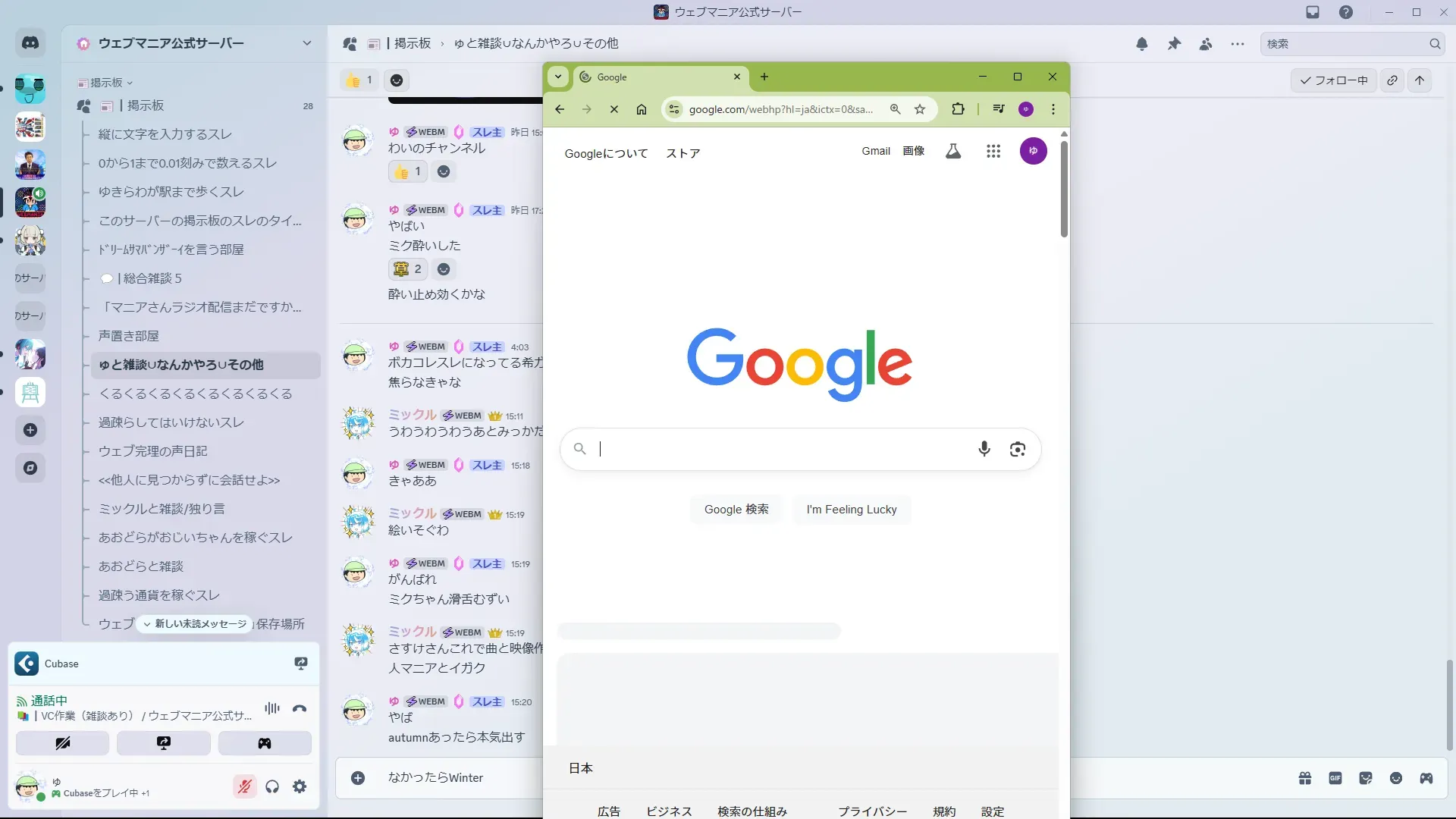This screenshot has height=819, width=1456.
Task: Open the 声置き部屋 thread
Action: 129,336
